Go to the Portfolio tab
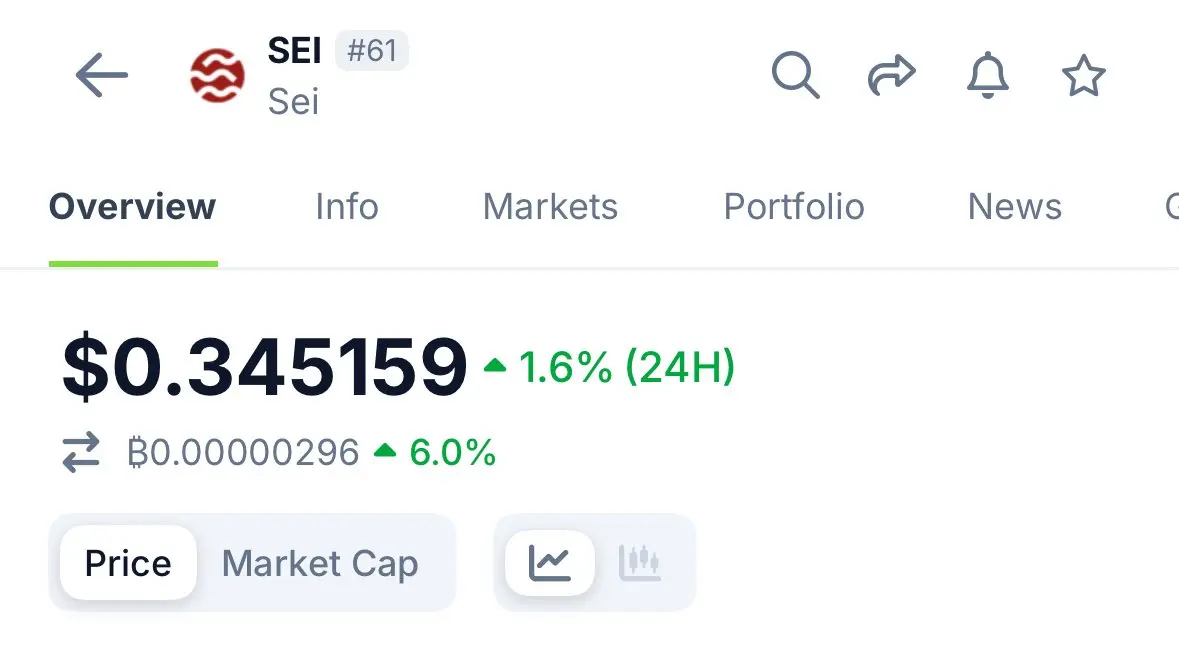 [794, 207]
